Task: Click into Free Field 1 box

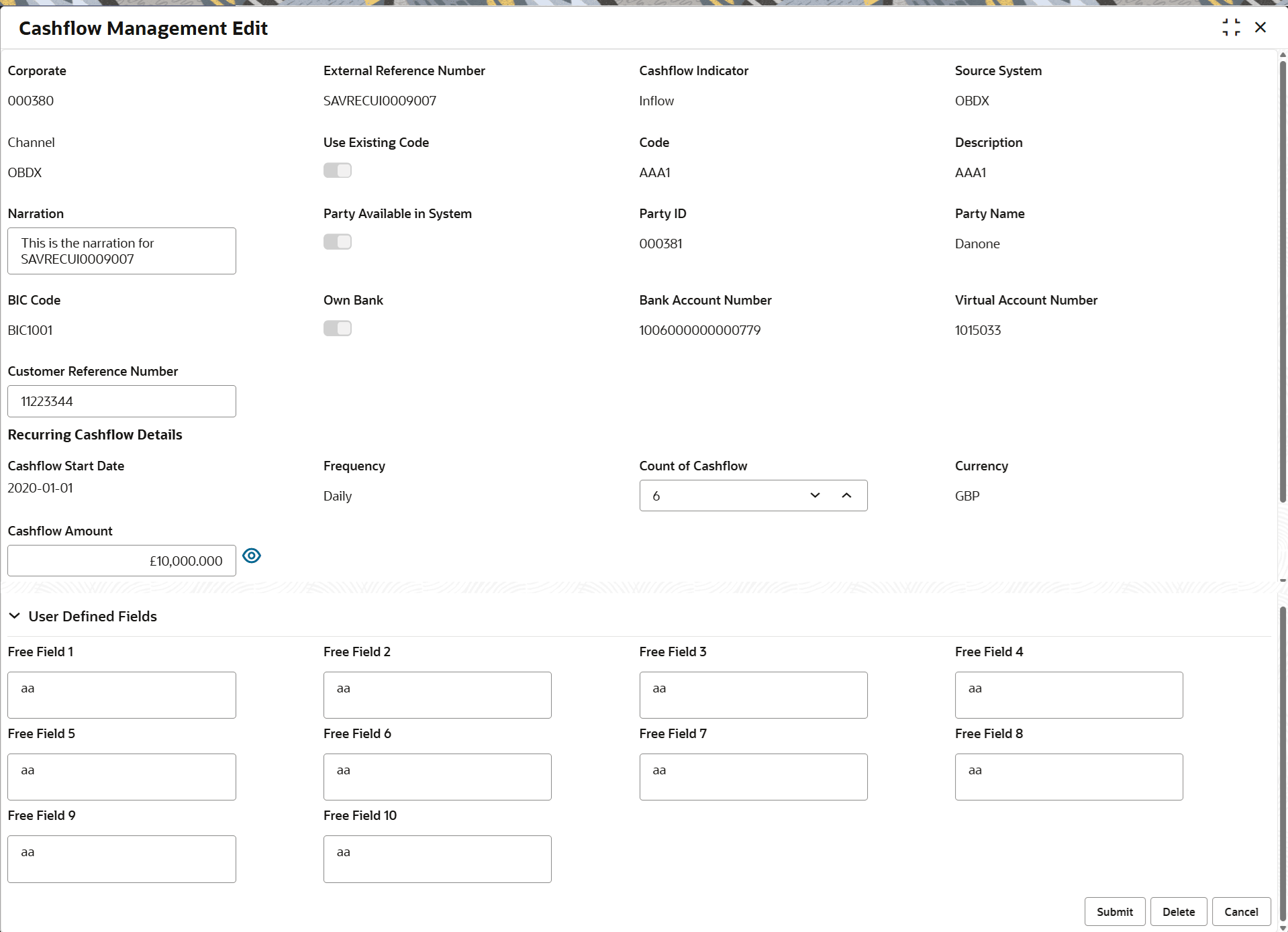Action: 121,695
